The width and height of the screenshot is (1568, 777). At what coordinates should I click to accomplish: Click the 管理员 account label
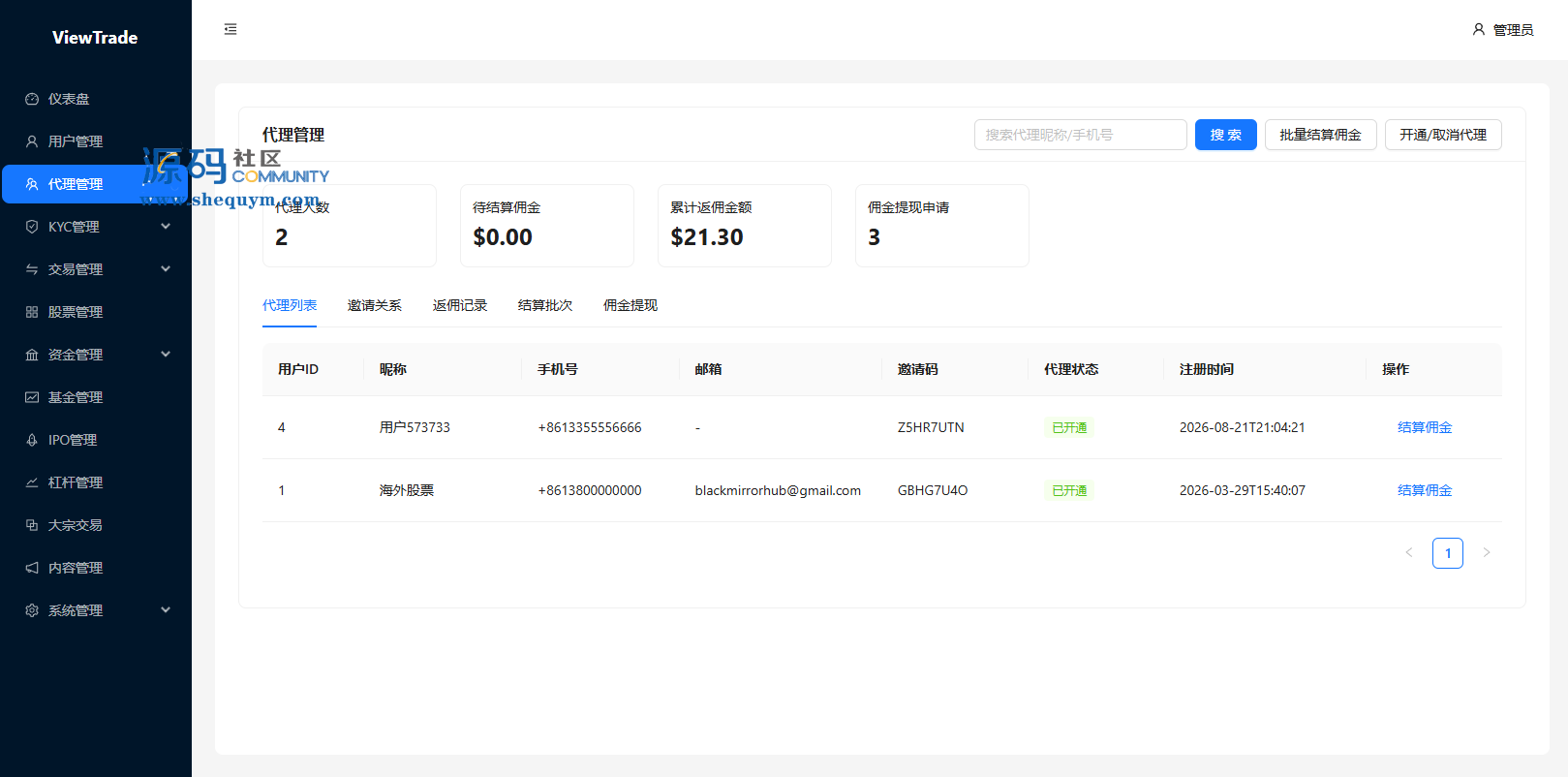1513,30
